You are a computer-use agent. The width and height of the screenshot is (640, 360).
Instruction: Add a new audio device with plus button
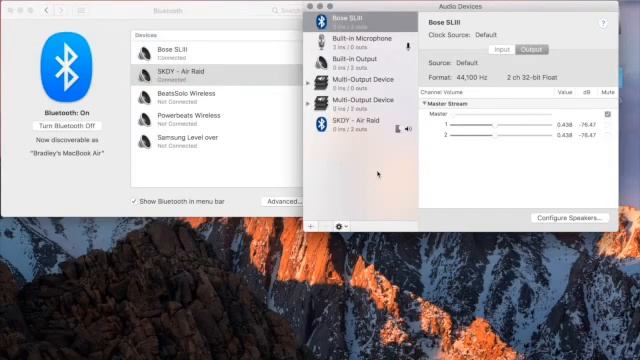click(311, 227)
